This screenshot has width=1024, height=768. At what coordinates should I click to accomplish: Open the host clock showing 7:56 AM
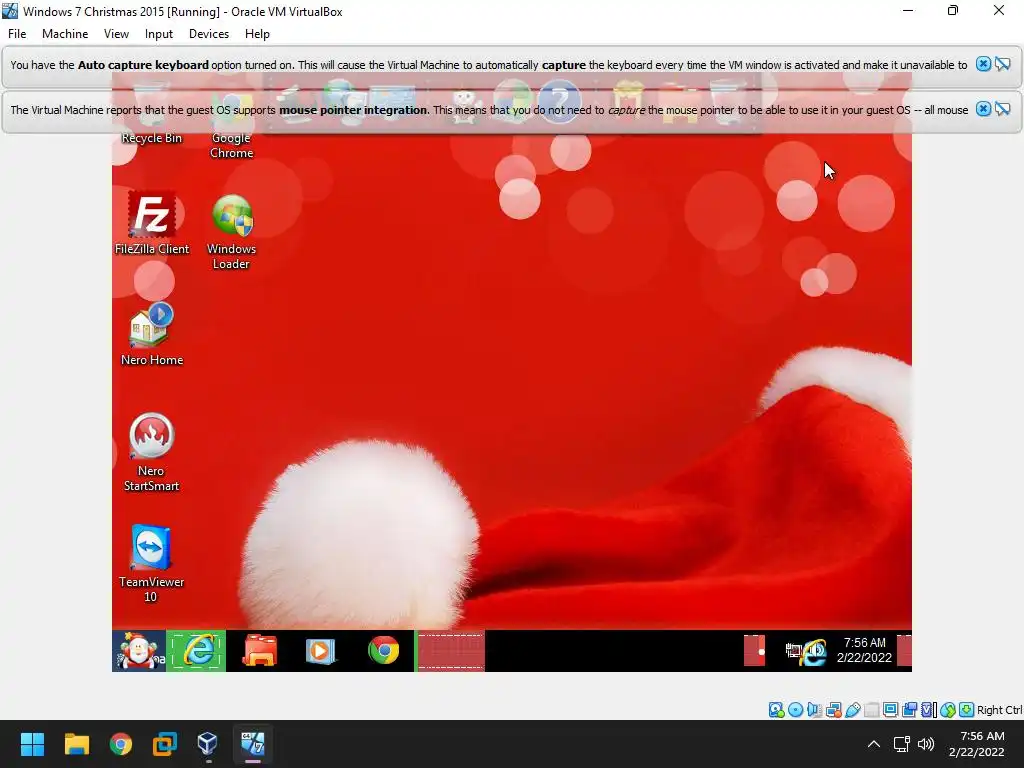click(977, 744)
